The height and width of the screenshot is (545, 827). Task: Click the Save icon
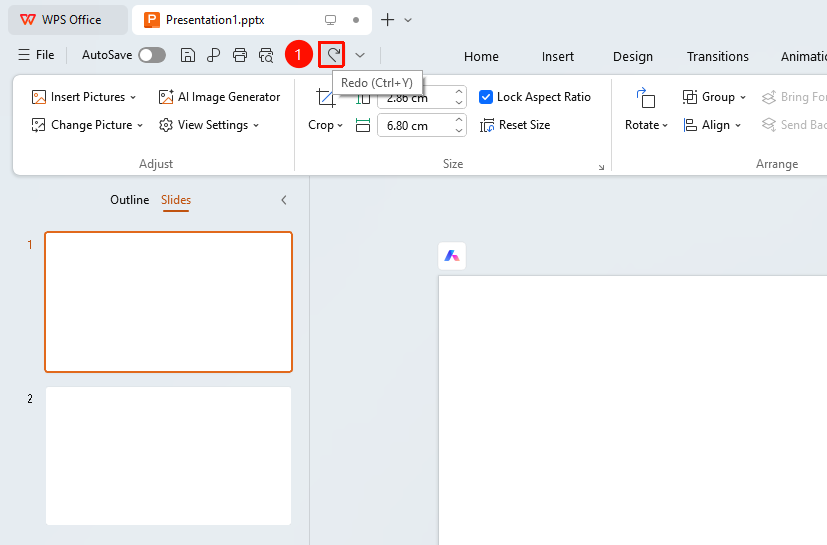coord(188,55)
